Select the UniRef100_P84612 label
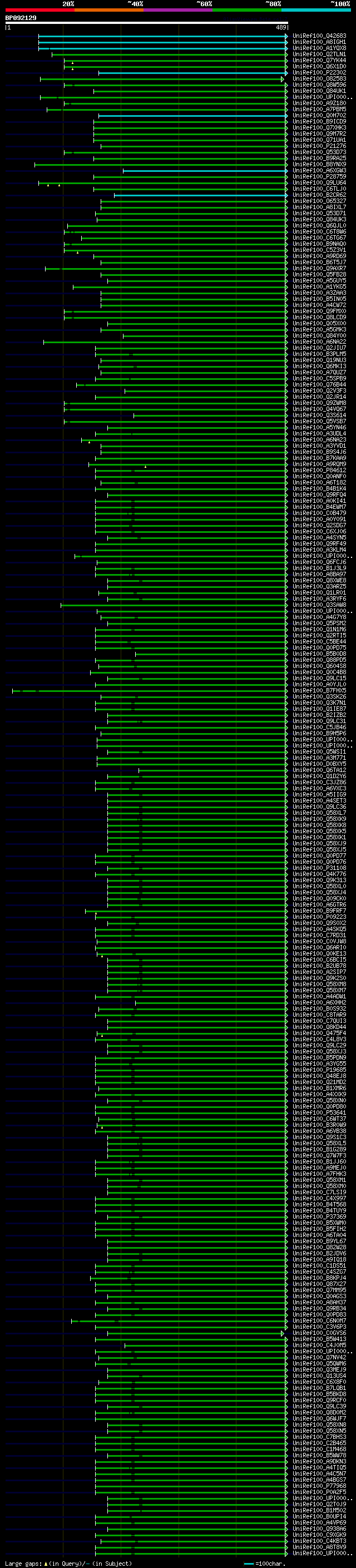 coord(319,471)
